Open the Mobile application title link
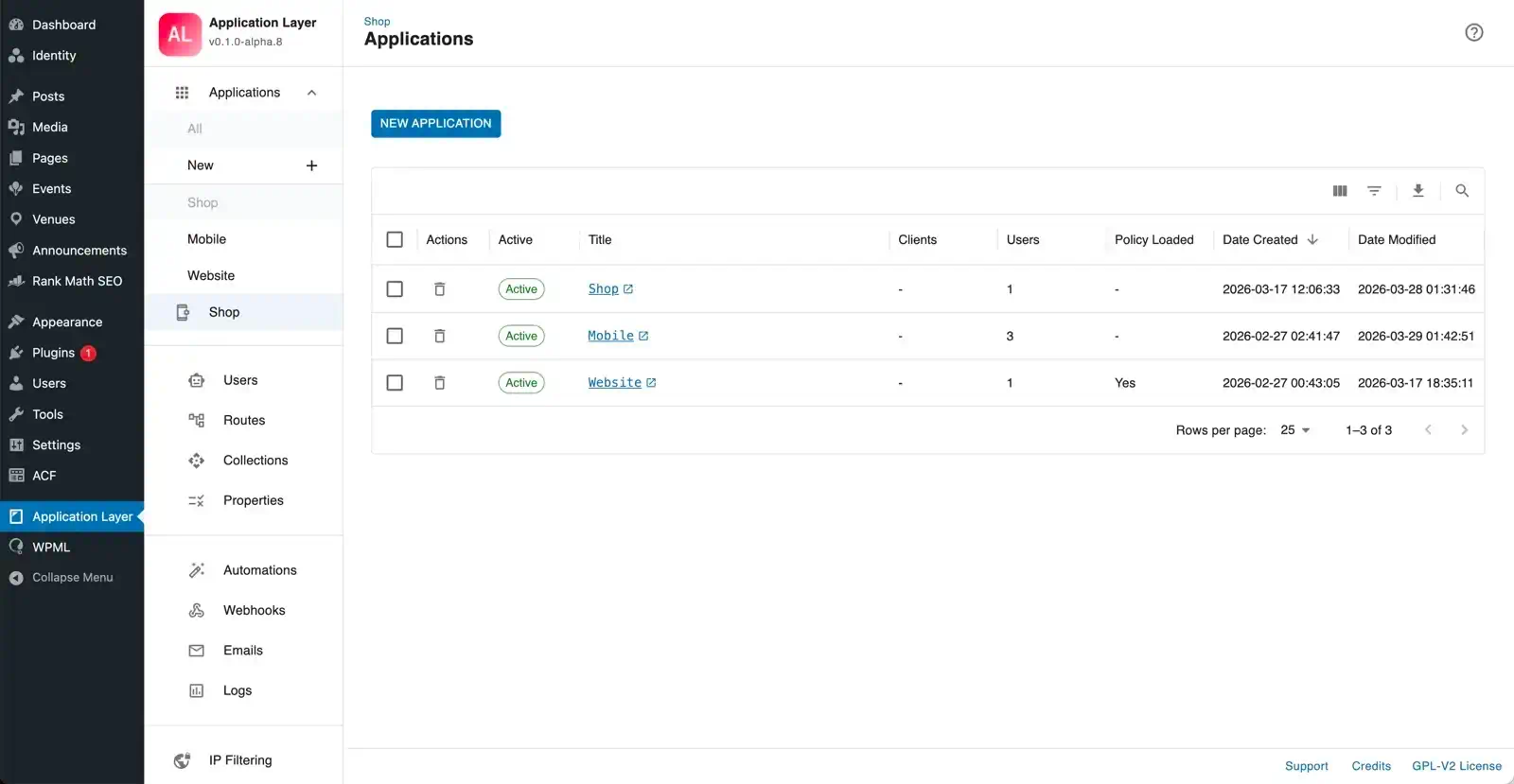The height and width of the screenshot is (784, 1514). click(x=610, y=336)
